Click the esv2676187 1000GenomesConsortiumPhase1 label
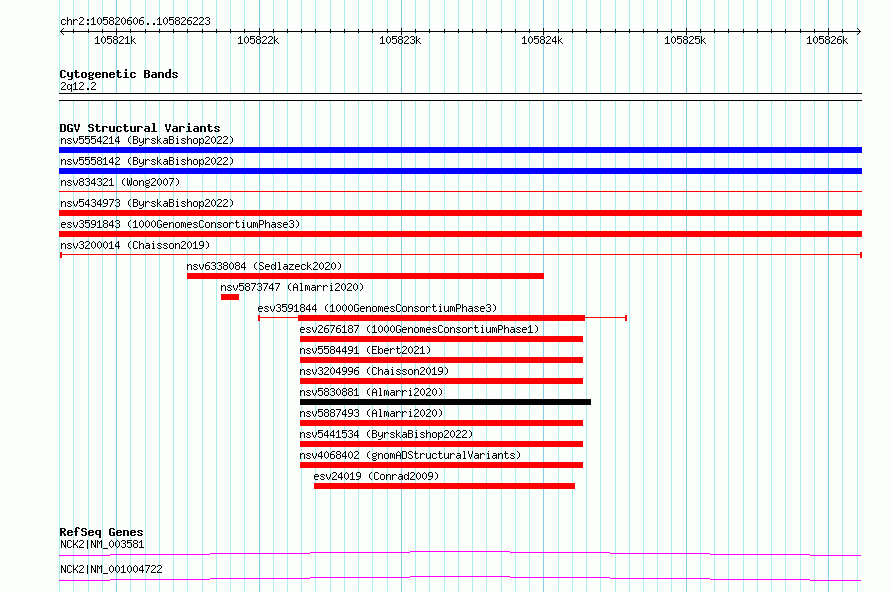 coord(419,329)
